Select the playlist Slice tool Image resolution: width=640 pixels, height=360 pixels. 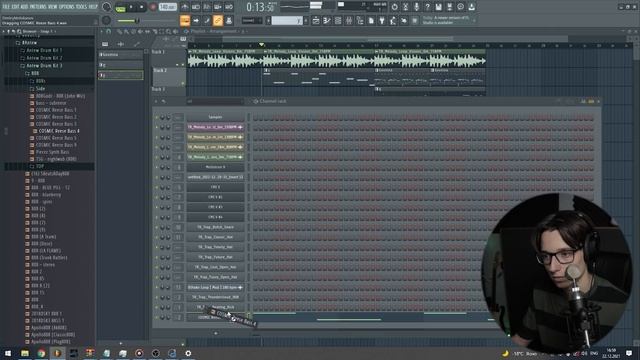[x=155, y=31]
